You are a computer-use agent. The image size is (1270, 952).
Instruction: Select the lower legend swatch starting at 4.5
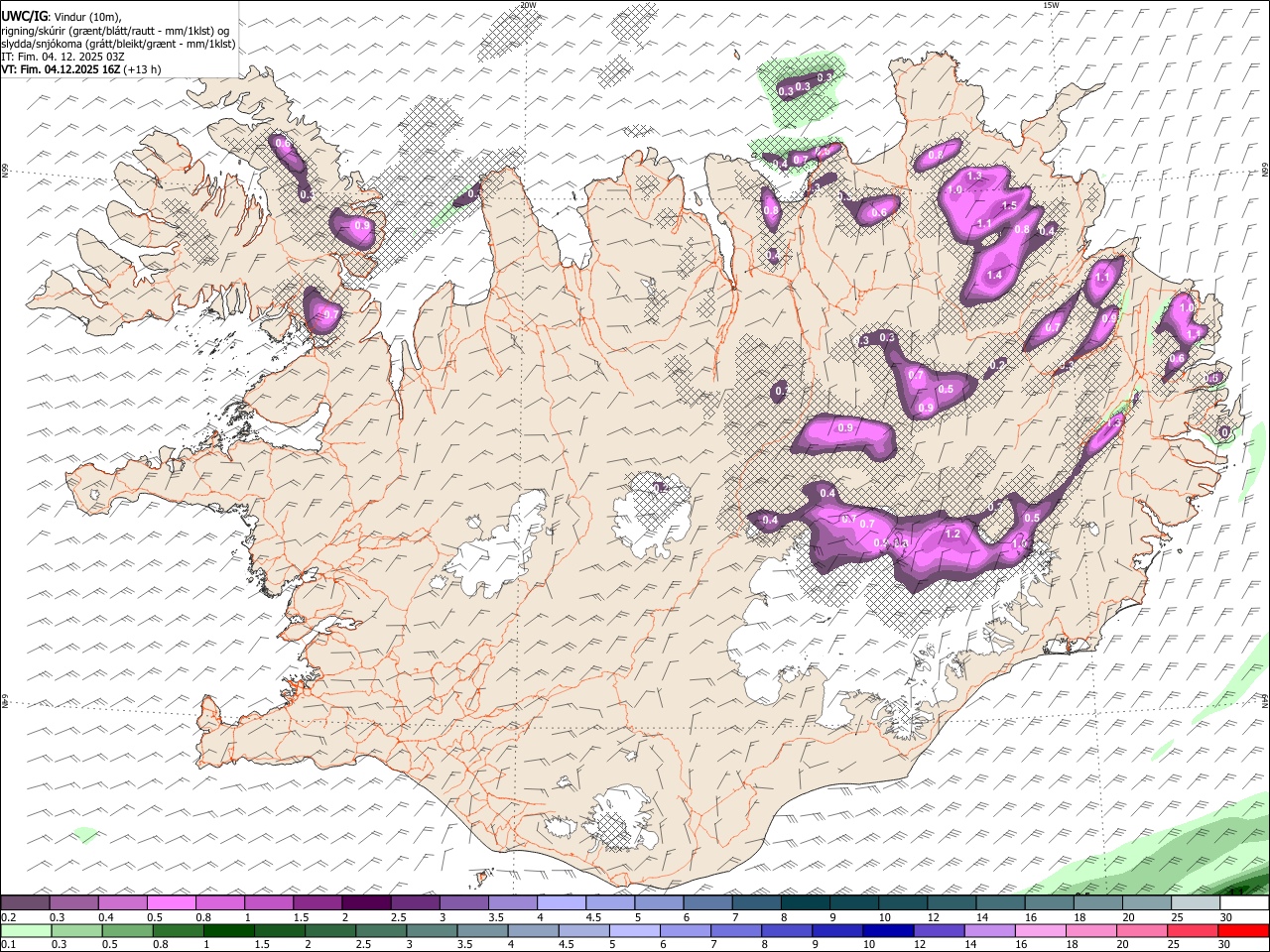point(582,931)
